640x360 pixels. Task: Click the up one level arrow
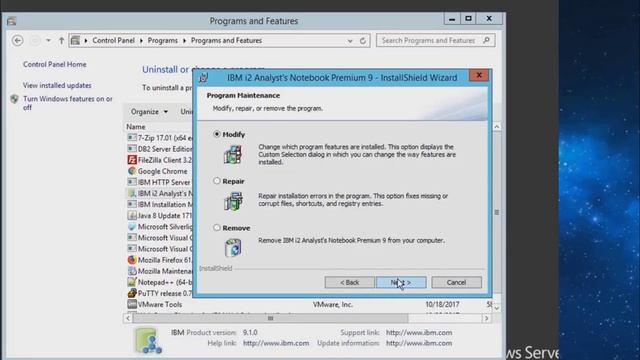click(61, 40)
